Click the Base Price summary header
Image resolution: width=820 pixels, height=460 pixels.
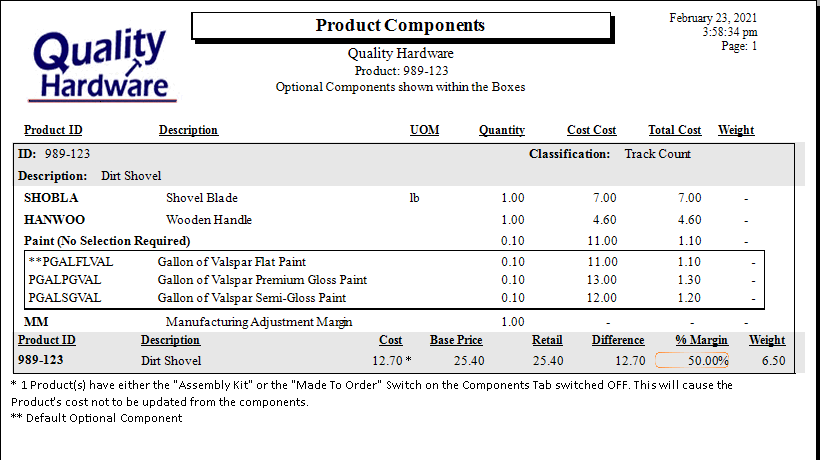coord(456,340)
